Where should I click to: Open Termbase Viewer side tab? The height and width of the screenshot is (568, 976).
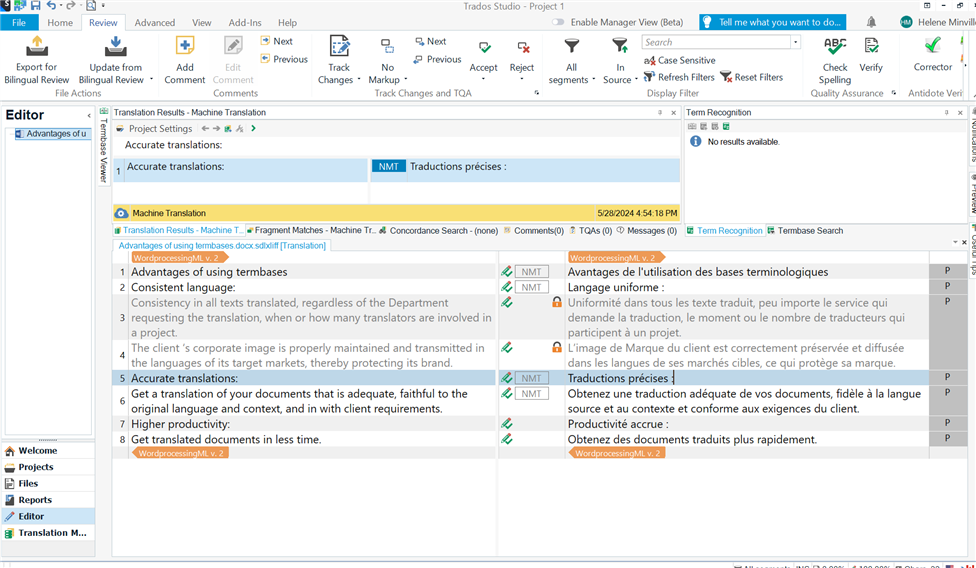(x=103, y=146)
